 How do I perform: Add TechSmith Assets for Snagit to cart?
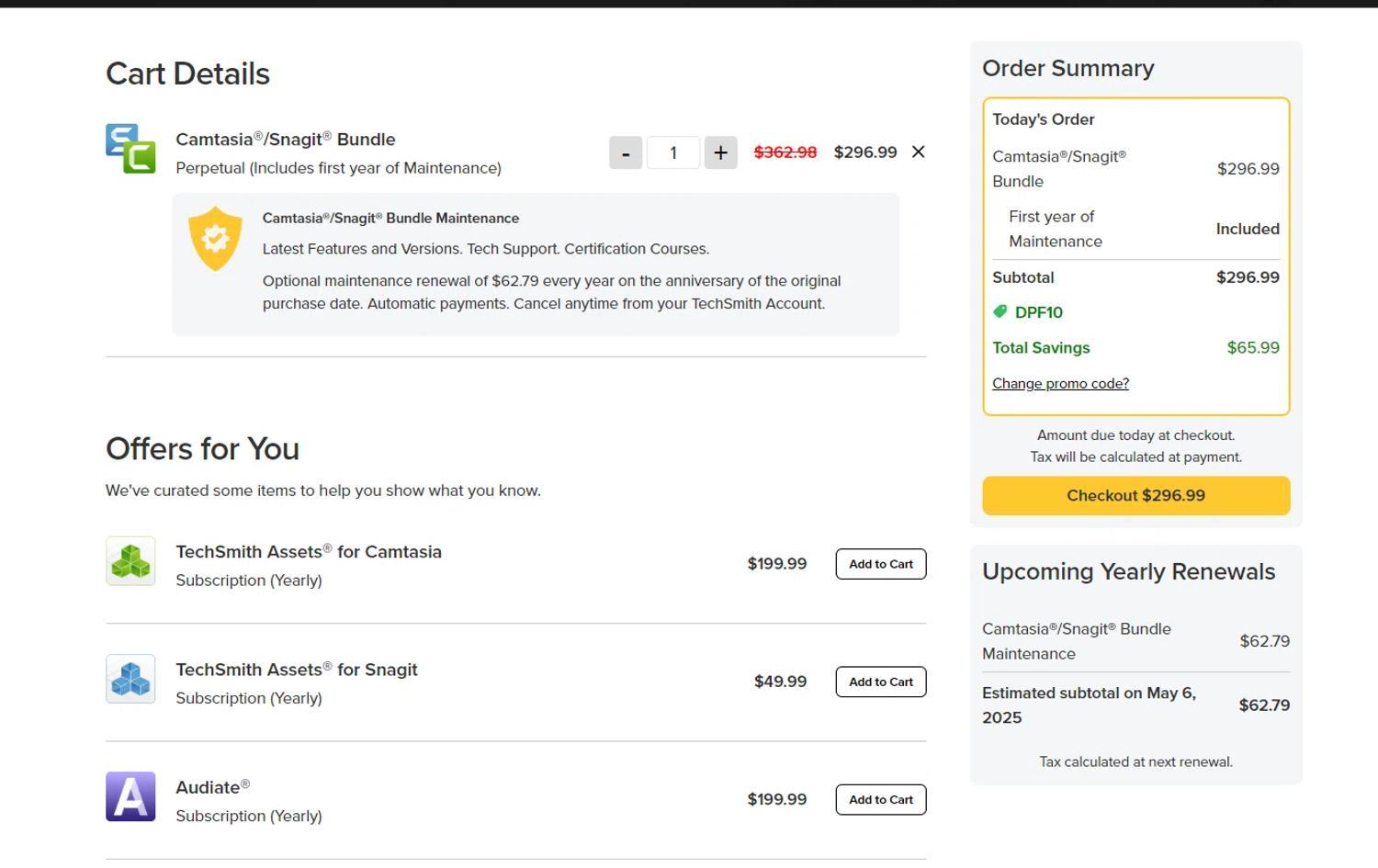pyautogui.click(x=881, y=682)
